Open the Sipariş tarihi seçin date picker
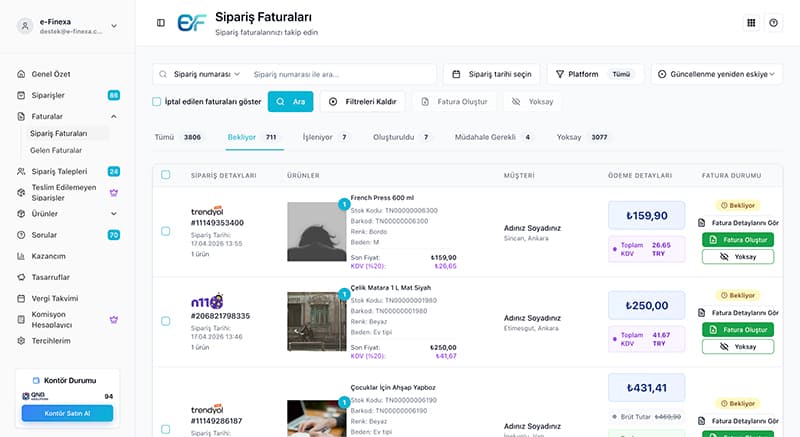Image resolution: width=800 pixels, height=437 pixels. (492, 74)
